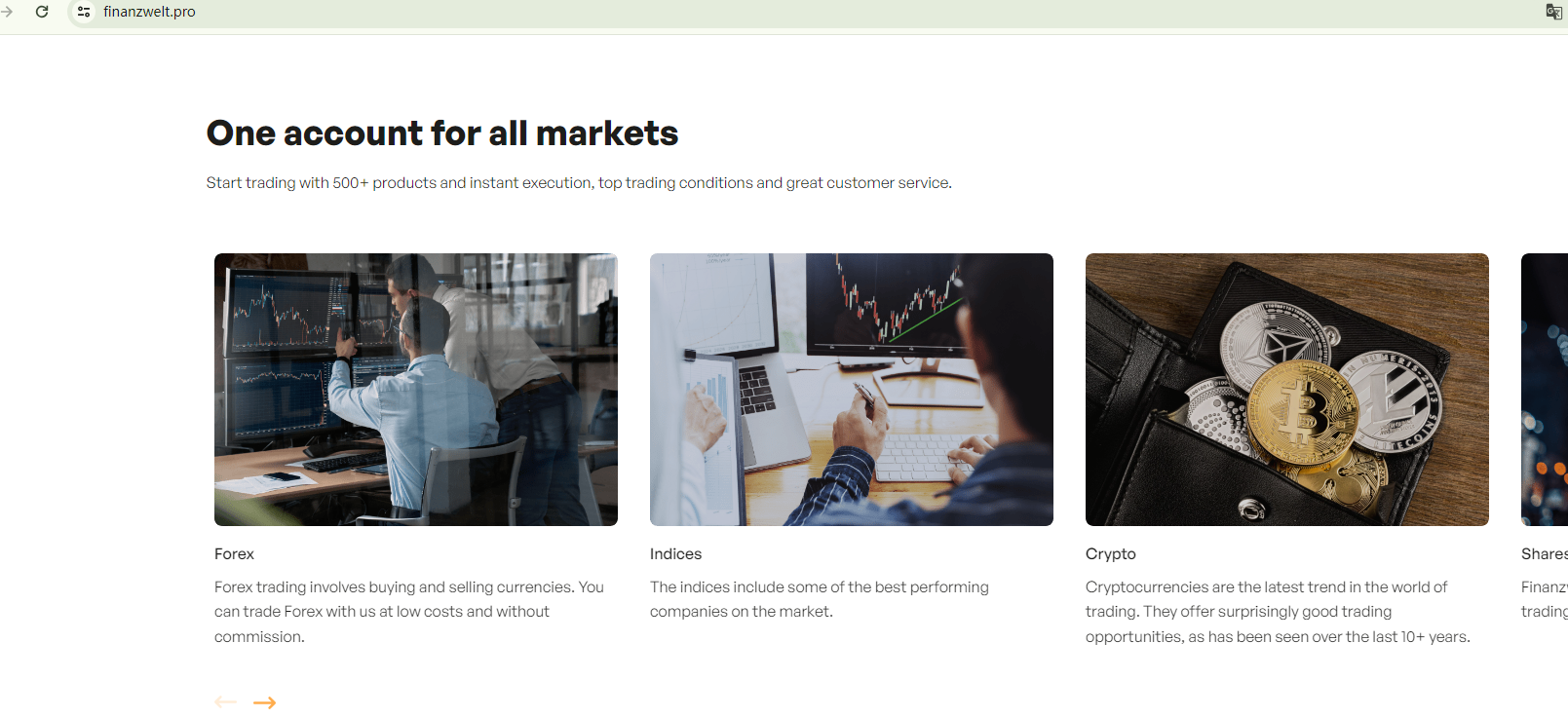Advance carousel with the orange right arrow
This screenshot has height=718, width=1568.
tap(264, 702)
